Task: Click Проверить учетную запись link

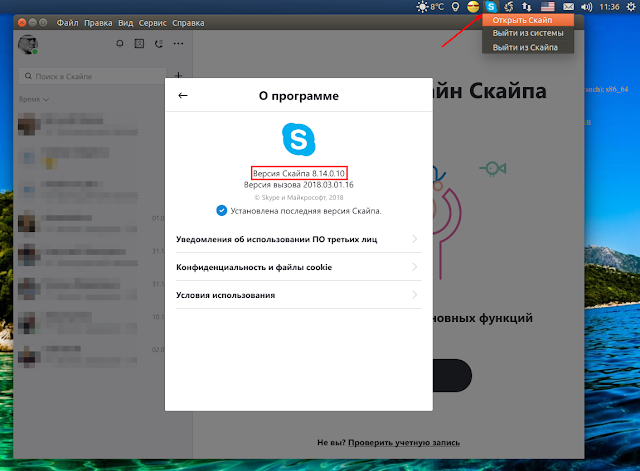Action: pyautogui.click(x=404, y=442)
